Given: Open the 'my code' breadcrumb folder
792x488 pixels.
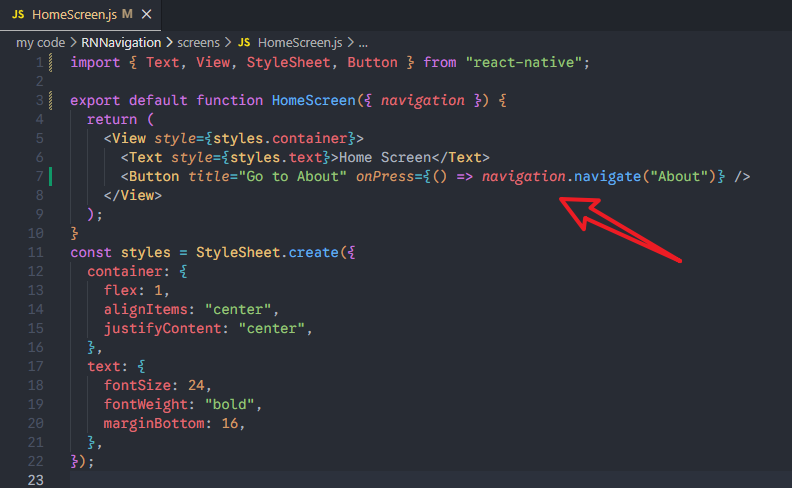Looking at the screenshot, I should click(40, 43).
